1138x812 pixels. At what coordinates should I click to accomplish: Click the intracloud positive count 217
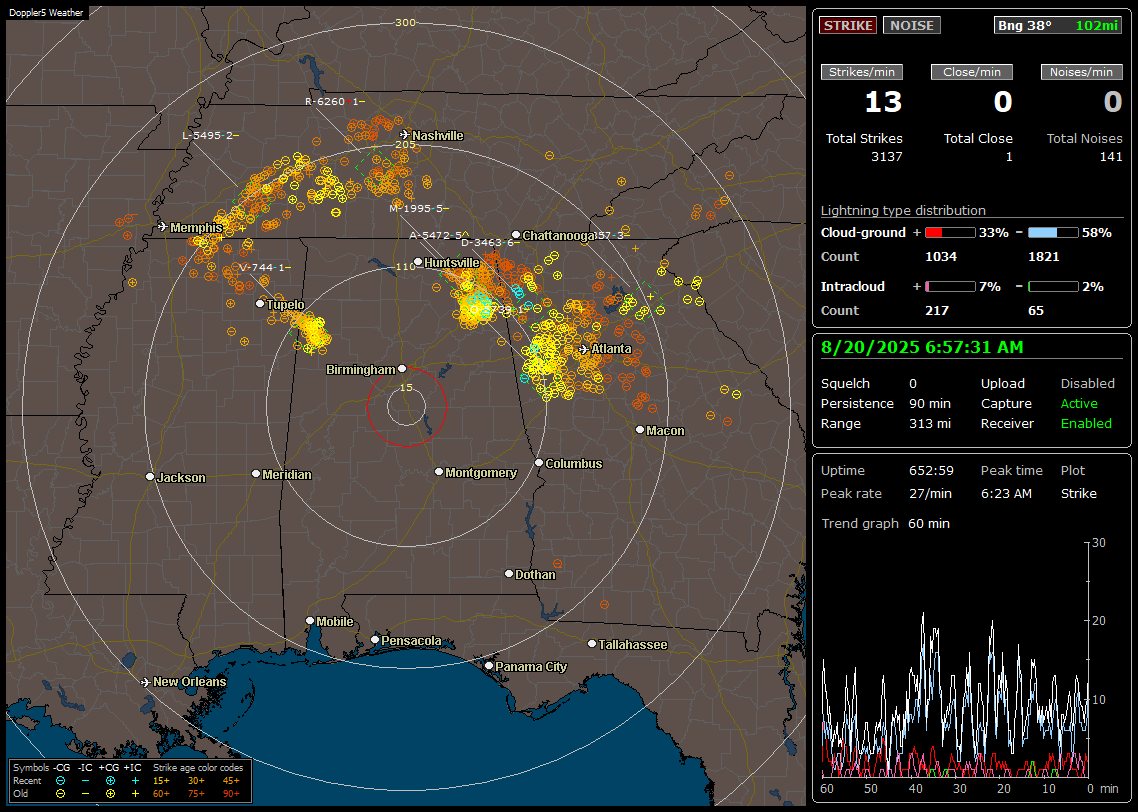pos(937,311)
